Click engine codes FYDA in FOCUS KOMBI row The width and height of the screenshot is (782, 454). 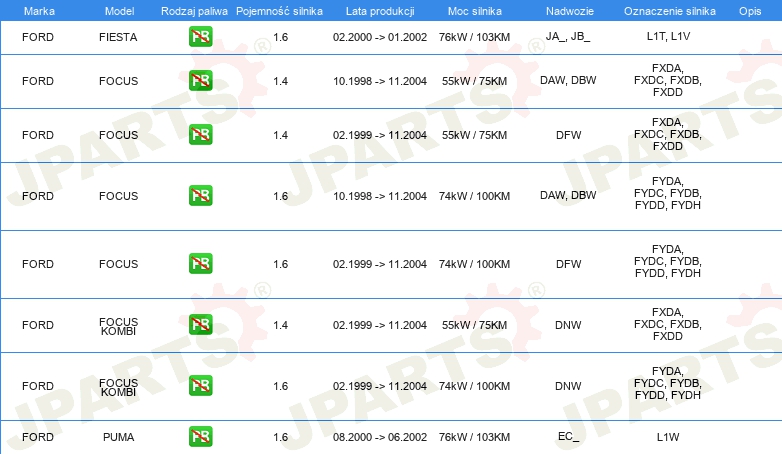pyautogui.click(x=668, y=383)
